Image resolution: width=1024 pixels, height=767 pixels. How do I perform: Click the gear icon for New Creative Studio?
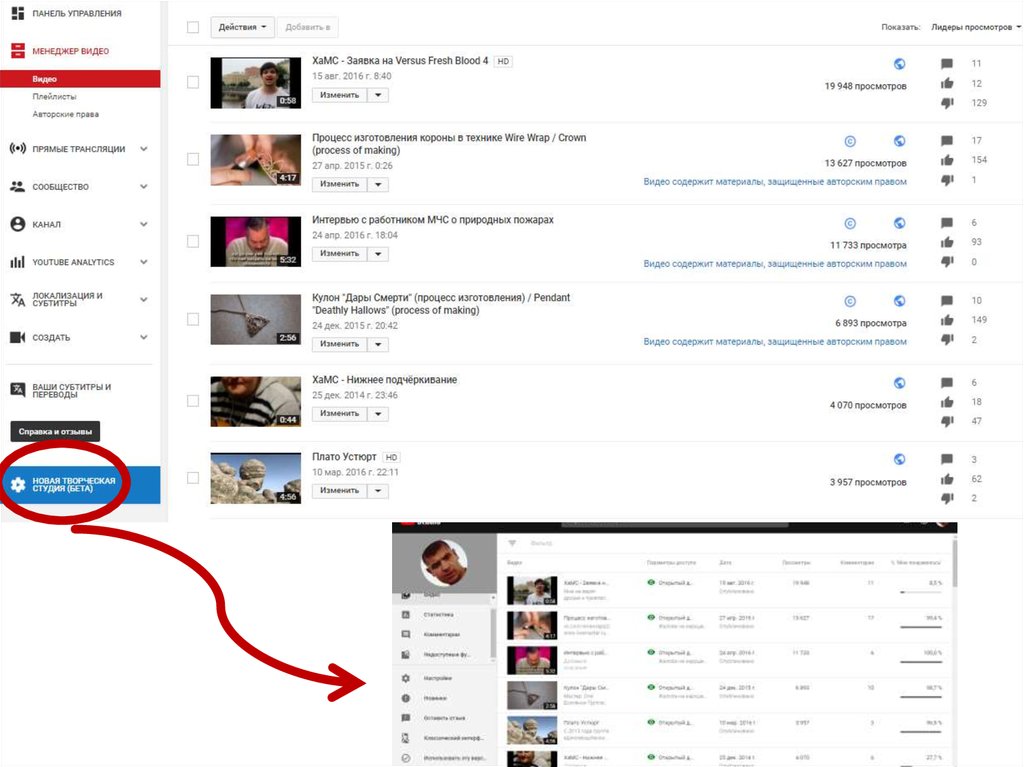point(17,485)
